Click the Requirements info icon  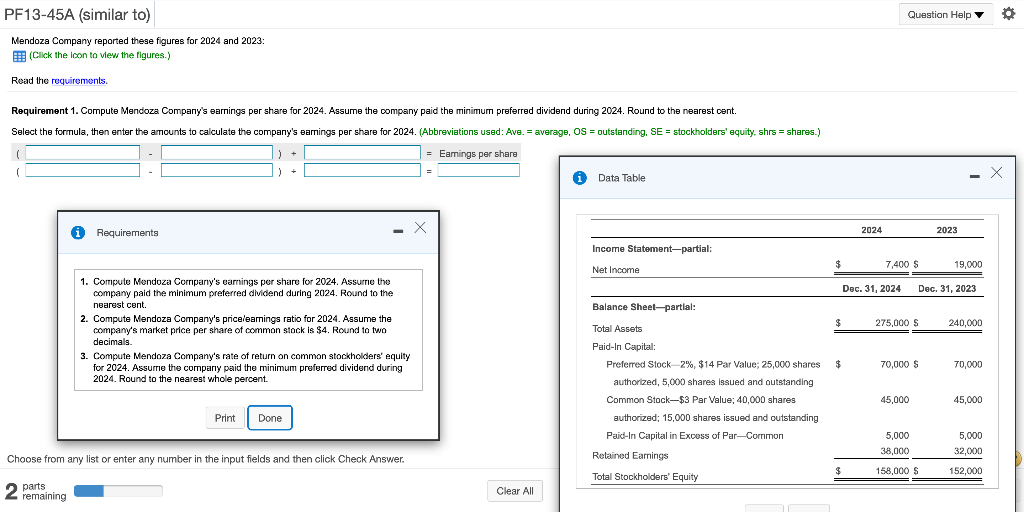pyautogui.click(x=78, y=232)
